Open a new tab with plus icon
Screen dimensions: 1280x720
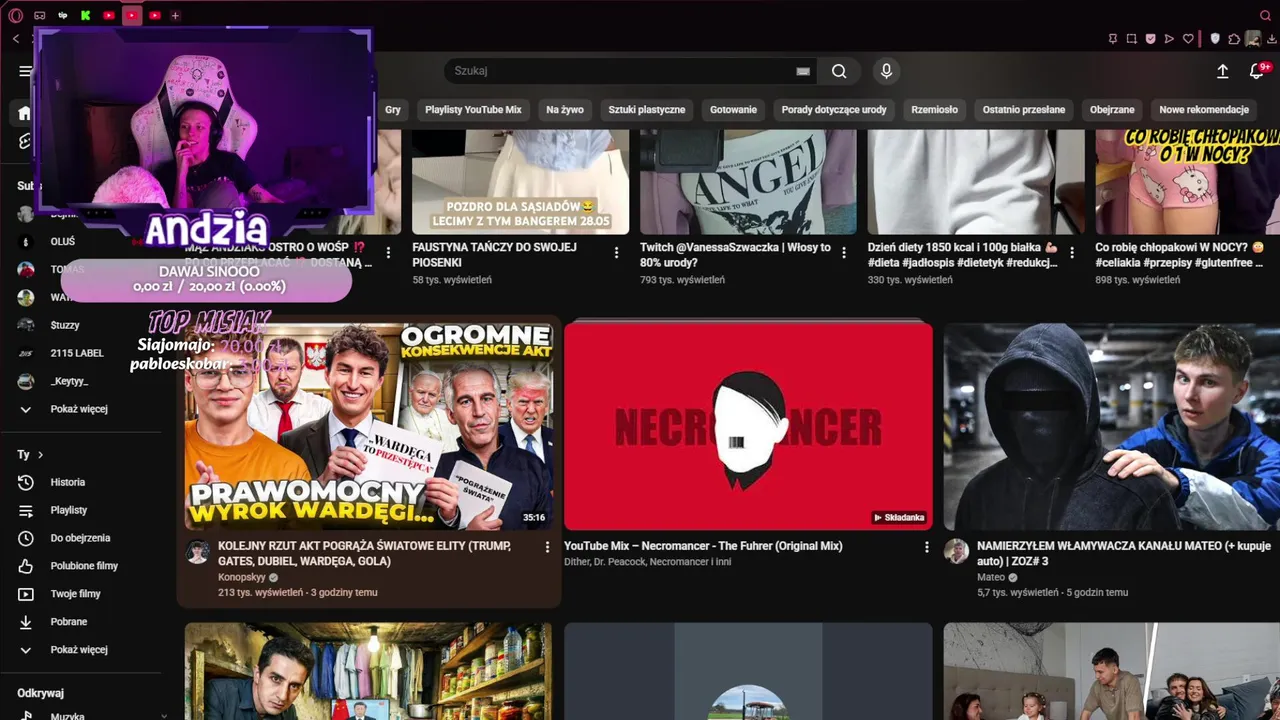[175, 15]
